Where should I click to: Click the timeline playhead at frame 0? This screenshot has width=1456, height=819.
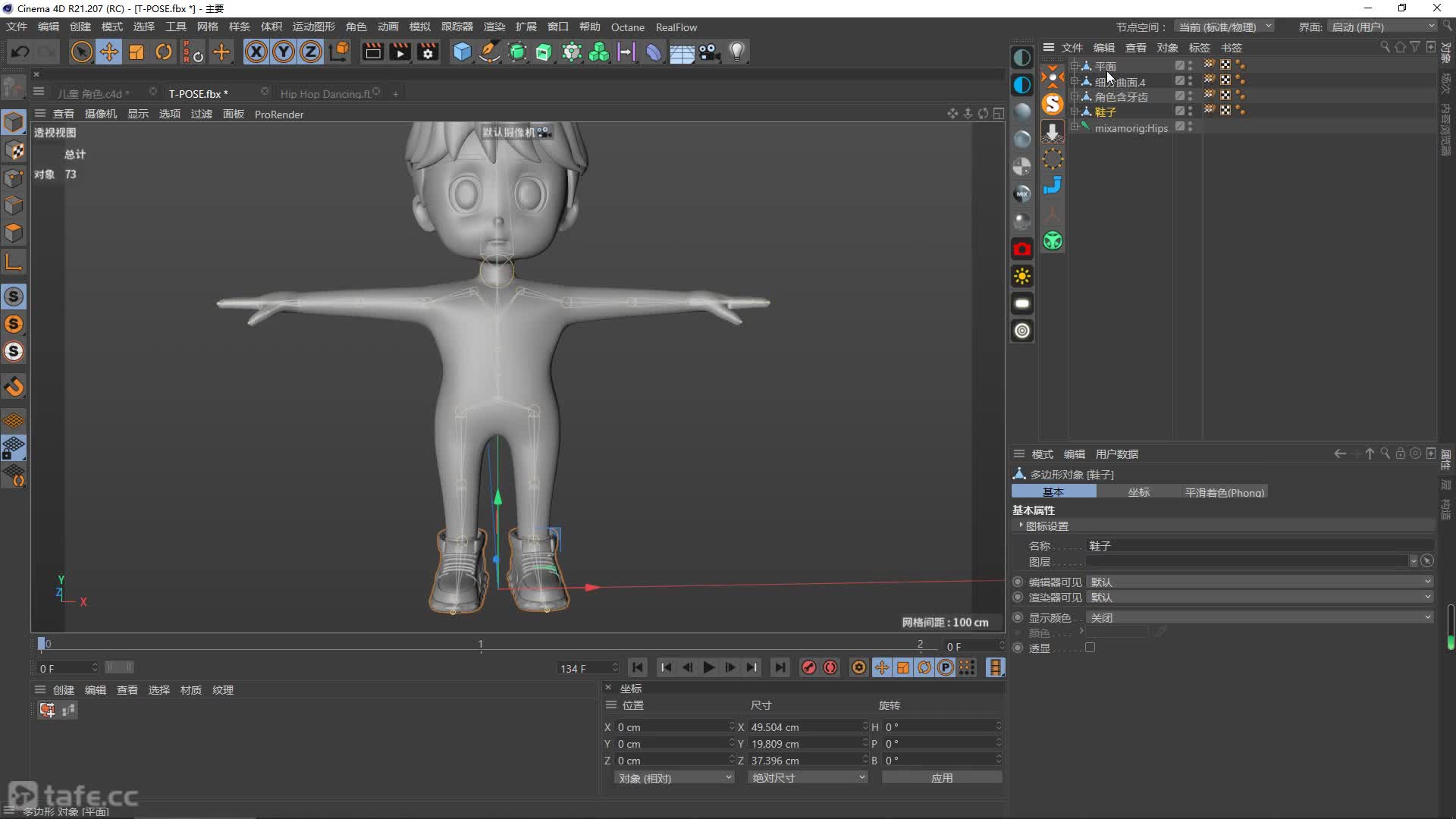click(42, 644)
